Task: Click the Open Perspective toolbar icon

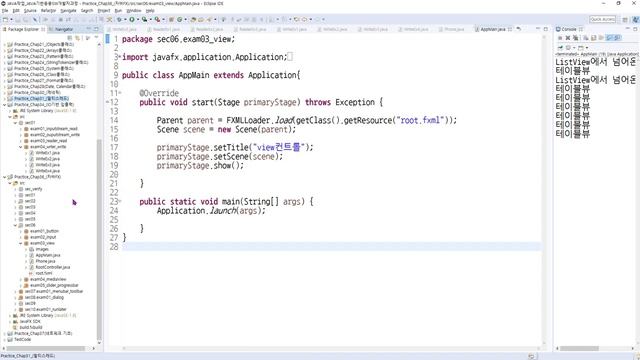Action: tap(625, 19)
